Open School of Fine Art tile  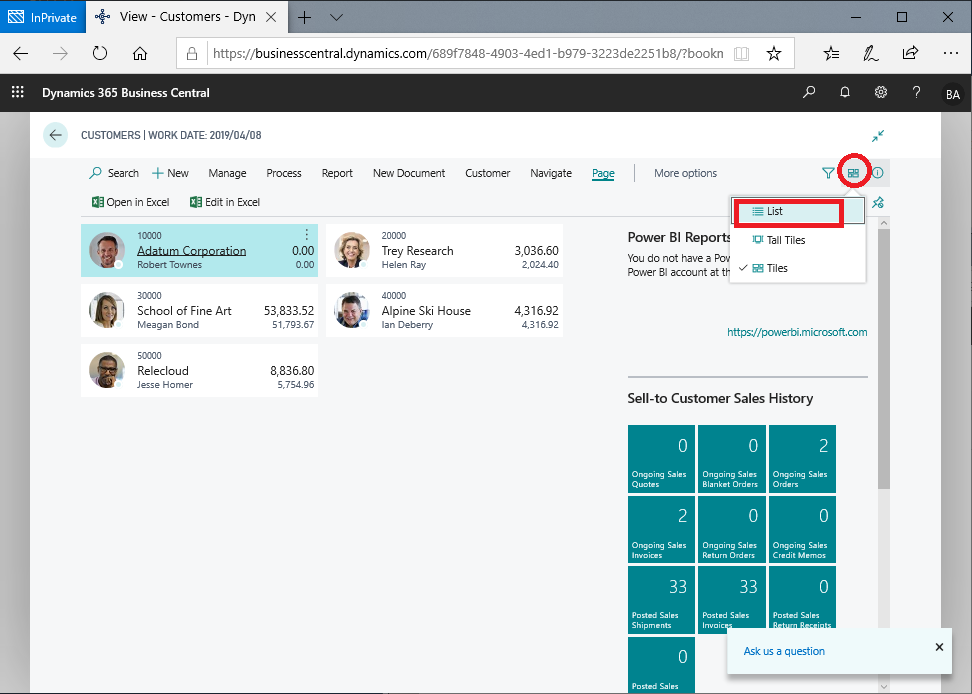coord(200,310)
